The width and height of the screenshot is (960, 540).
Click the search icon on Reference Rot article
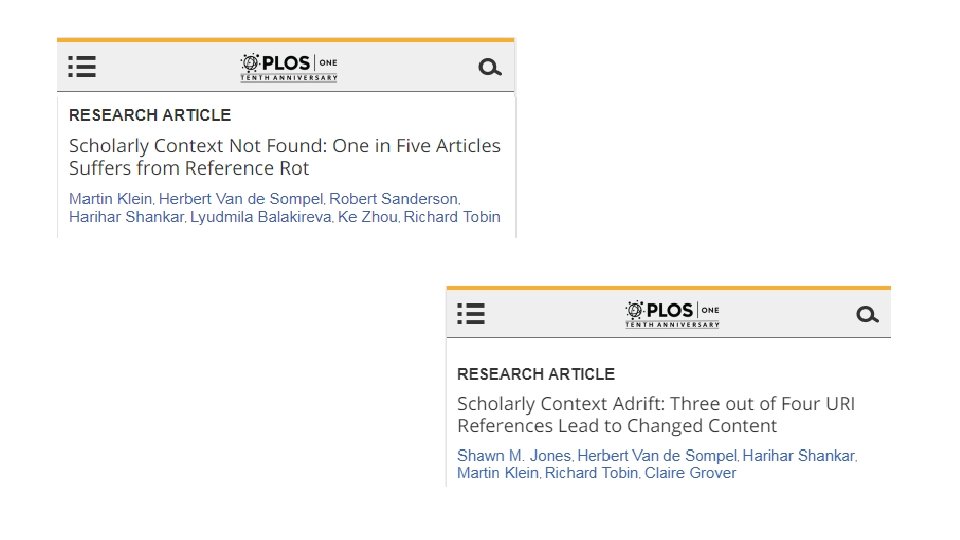point(489,67)
